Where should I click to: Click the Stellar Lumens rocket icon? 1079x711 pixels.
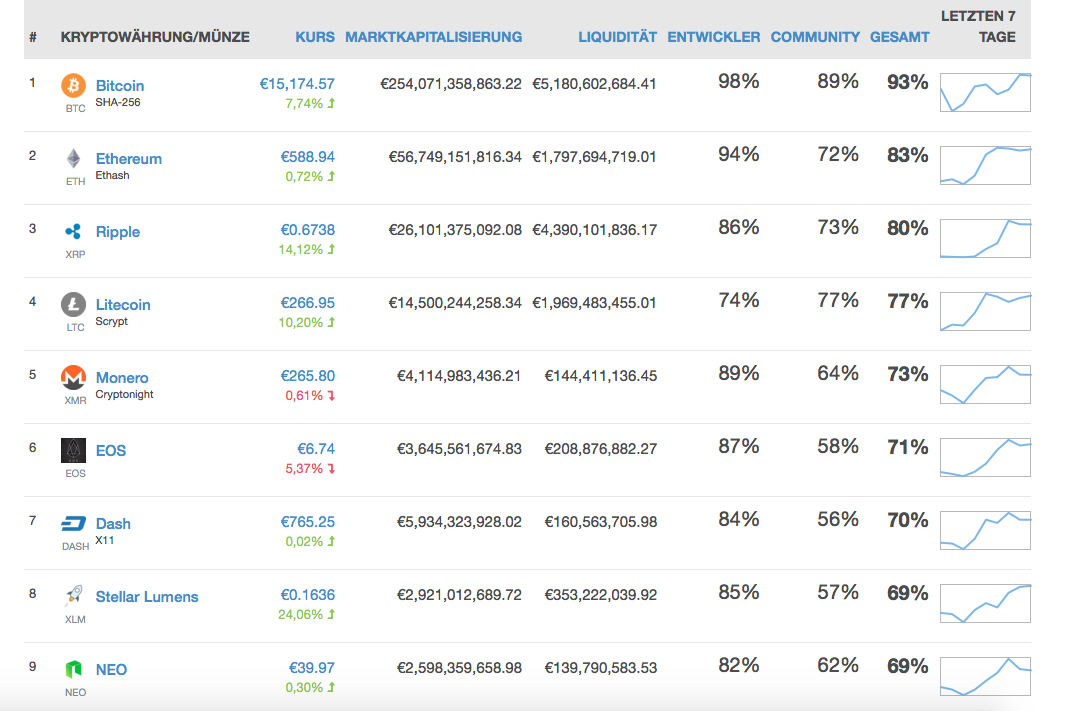(74, 595)
